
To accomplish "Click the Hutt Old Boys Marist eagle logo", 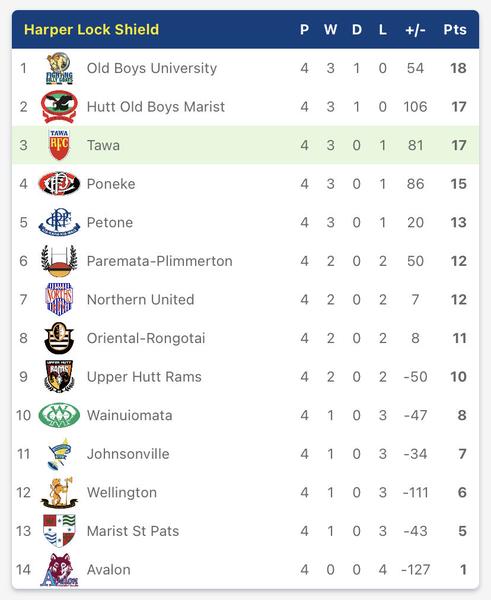I will click(x=59, y=107).
